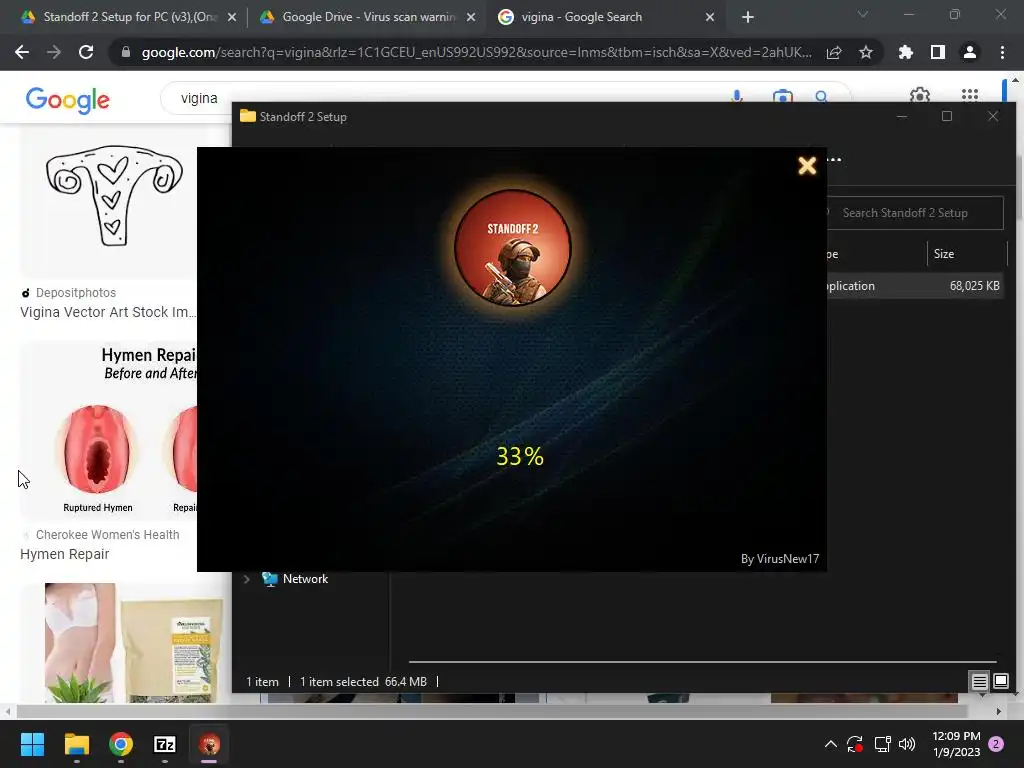Open Depositphotos source link
This screenshot has width=1024, height=768.
[x=76, y=293]
